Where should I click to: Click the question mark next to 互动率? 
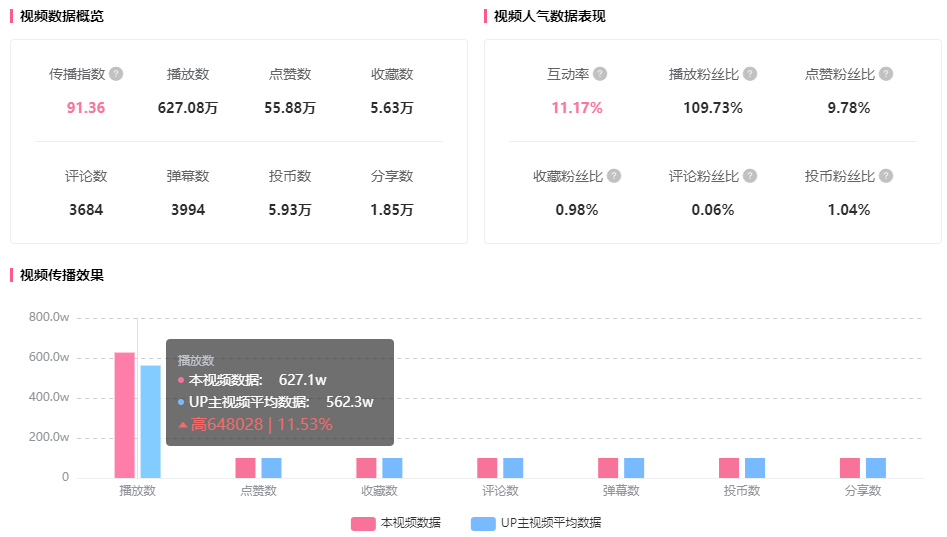pos(600,74)
